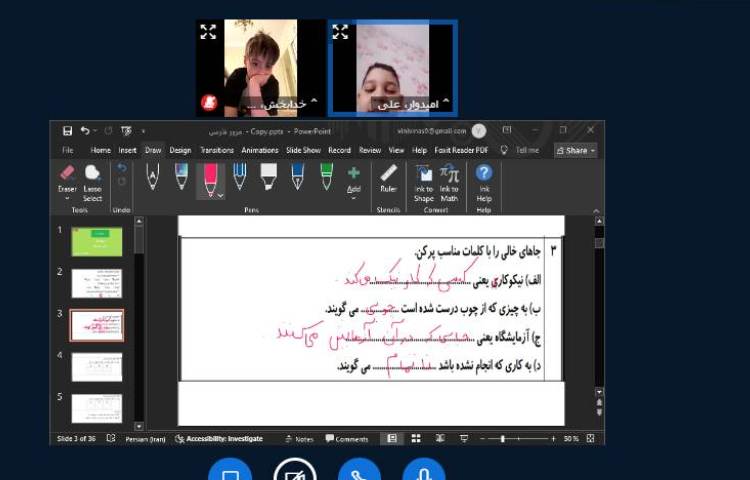Choose the black text pen with letter A
This screenshot has height=480, width=750.
[152, 177]
